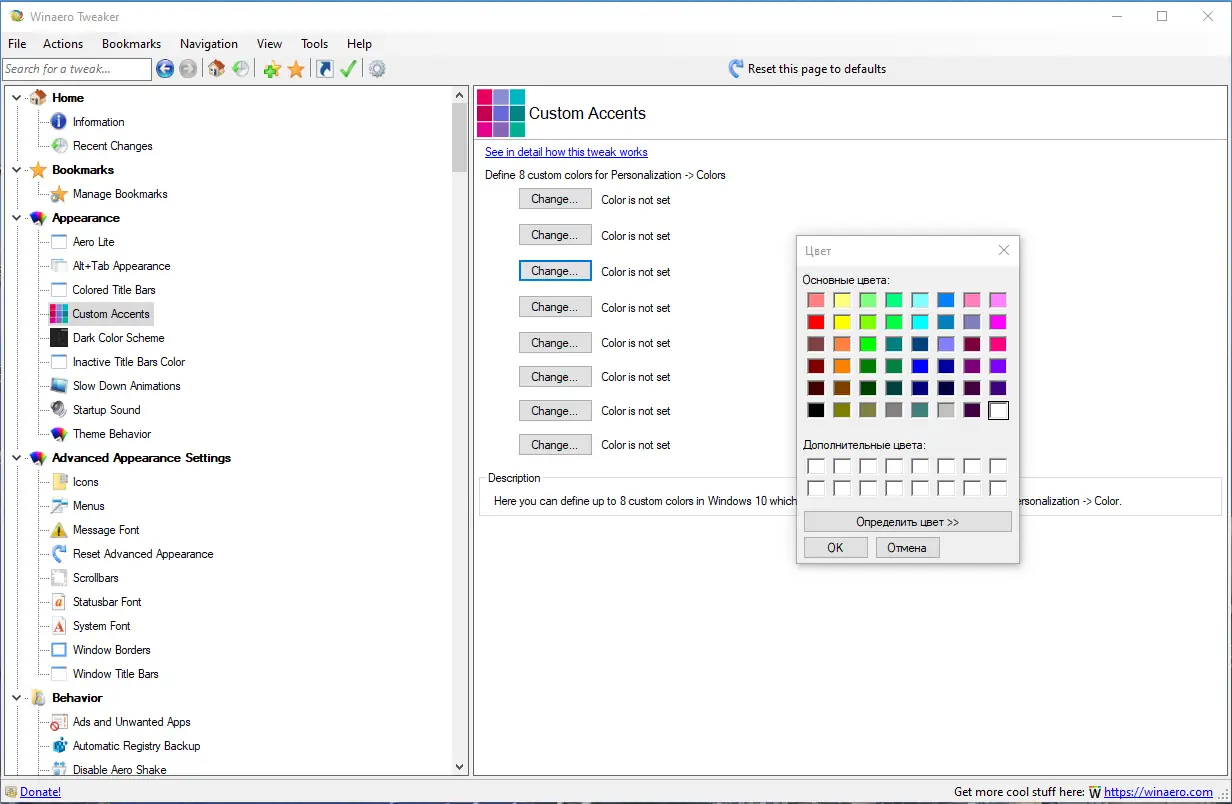
Task: Collapse the Appearance tree section
Action: [x=17, y=218]
